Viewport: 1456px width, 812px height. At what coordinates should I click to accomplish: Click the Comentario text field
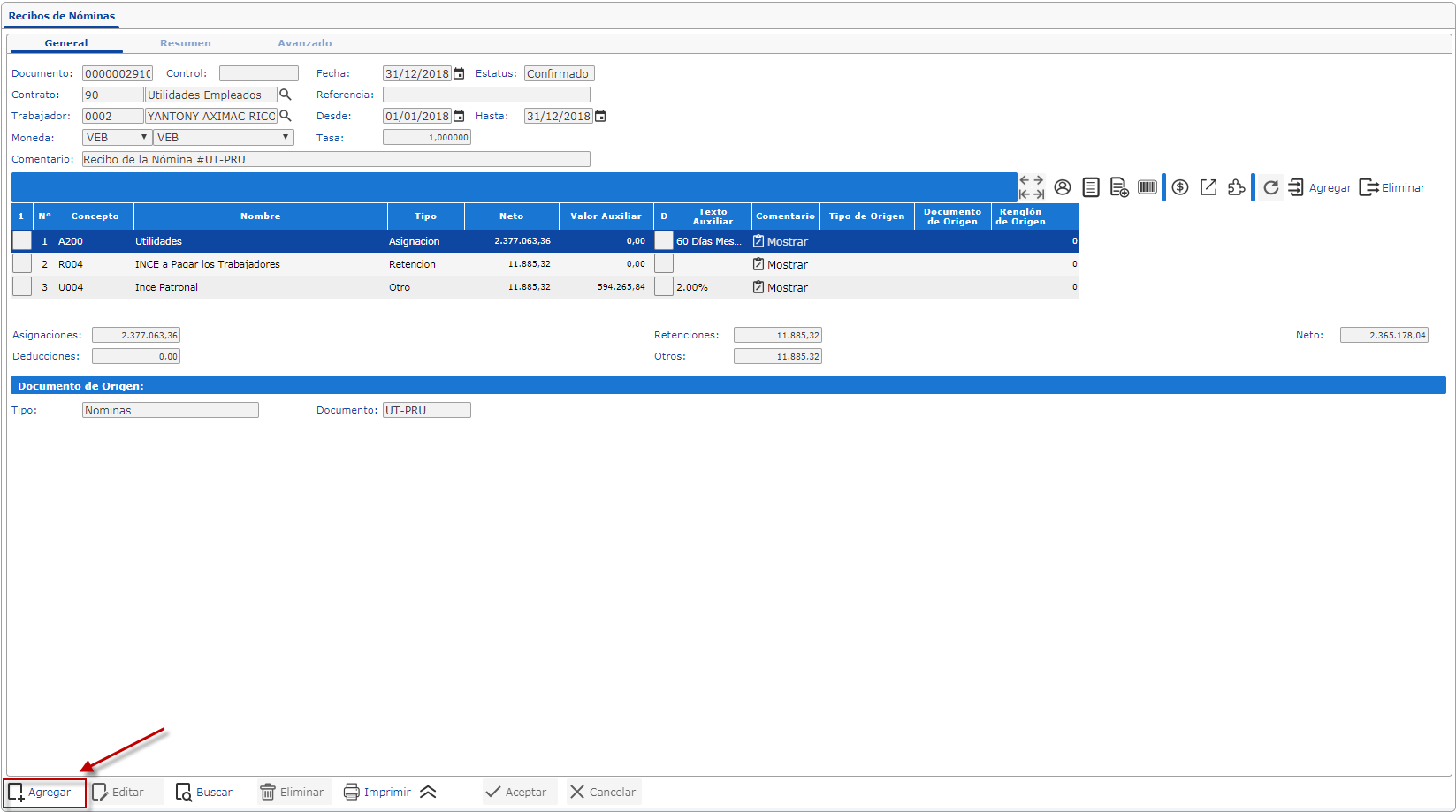point(336,160)
